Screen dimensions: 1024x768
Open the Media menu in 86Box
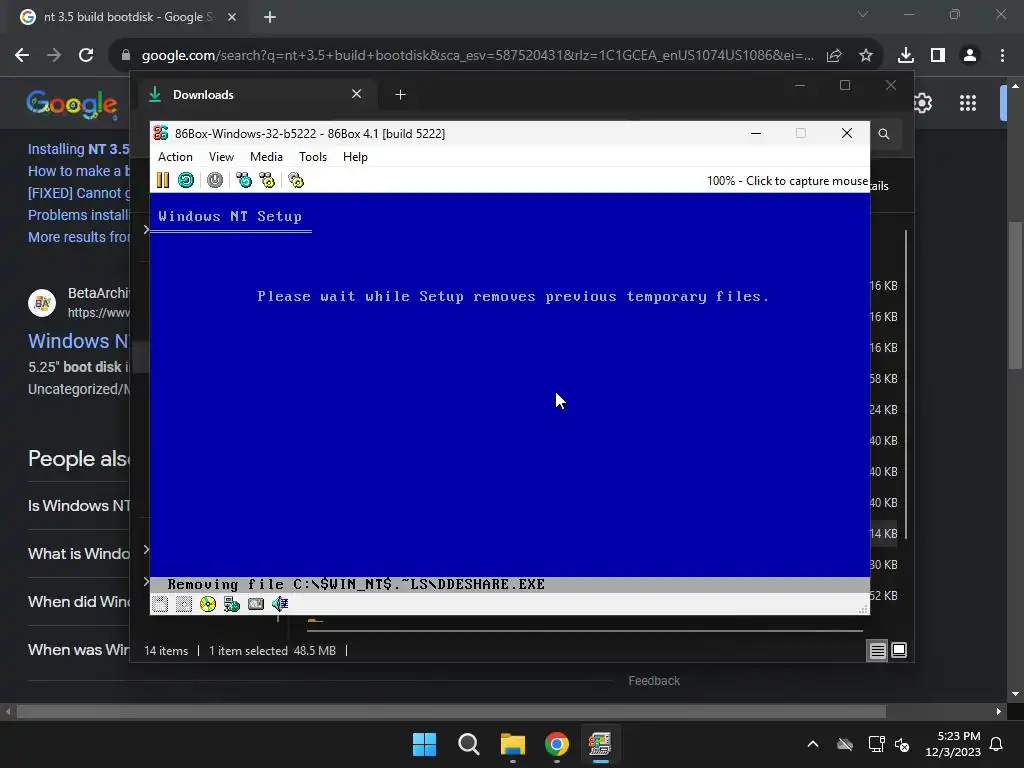click(x=266, y=157)
